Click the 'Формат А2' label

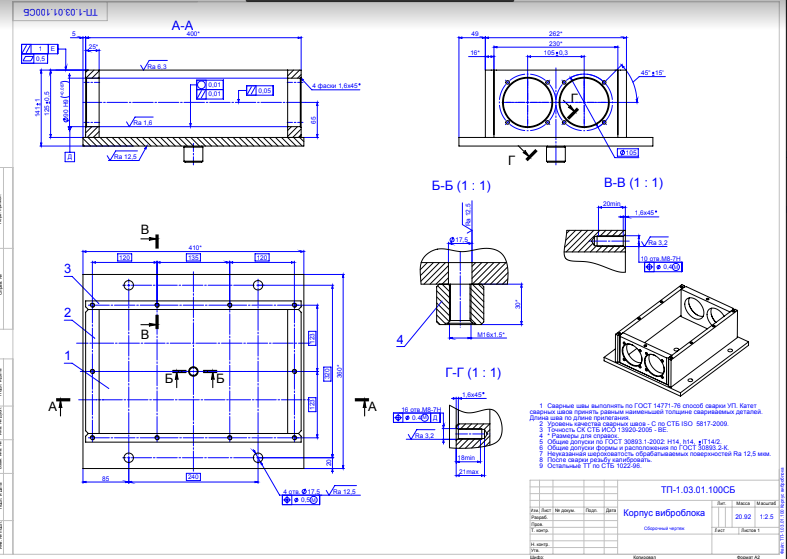(x=748, y=556)
